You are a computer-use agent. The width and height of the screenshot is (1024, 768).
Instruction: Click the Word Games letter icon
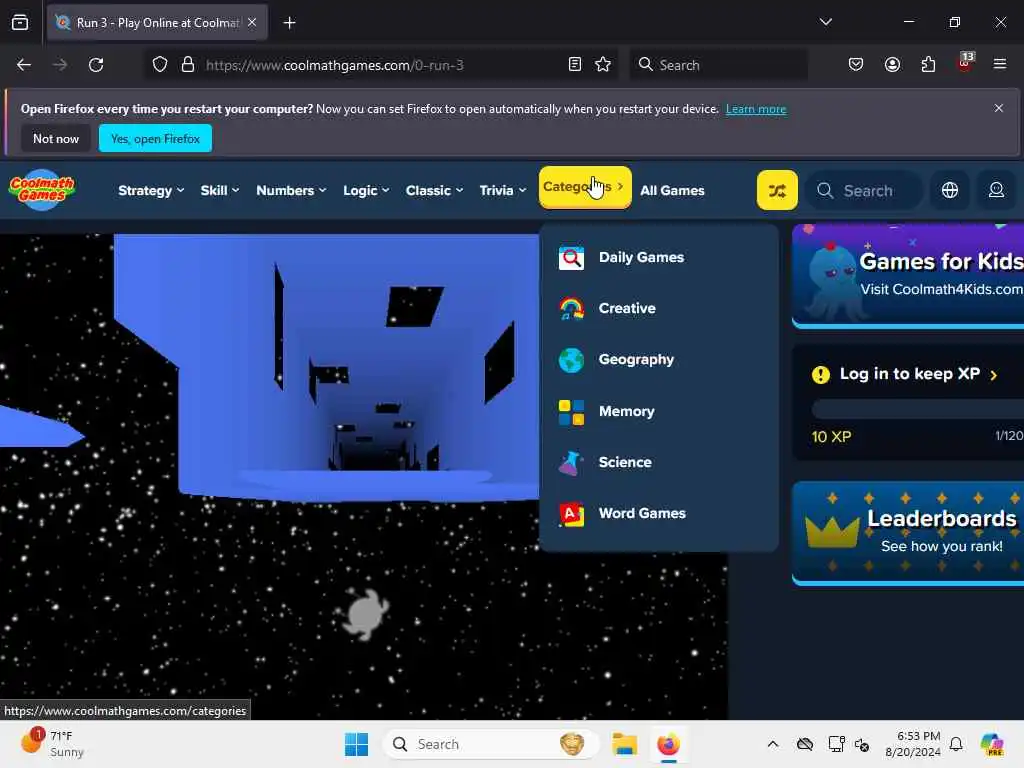(x=571, y=514)
